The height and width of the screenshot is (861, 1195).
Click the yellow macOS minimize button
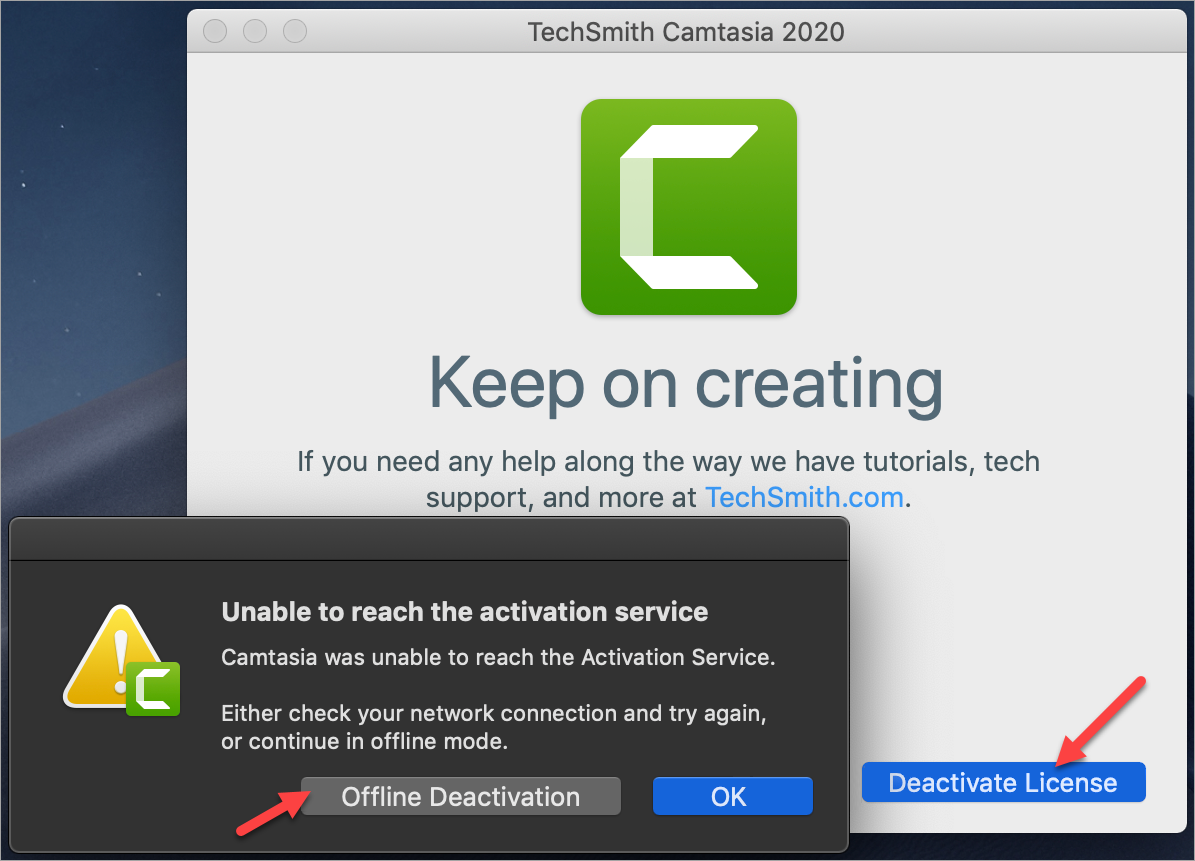255,31
